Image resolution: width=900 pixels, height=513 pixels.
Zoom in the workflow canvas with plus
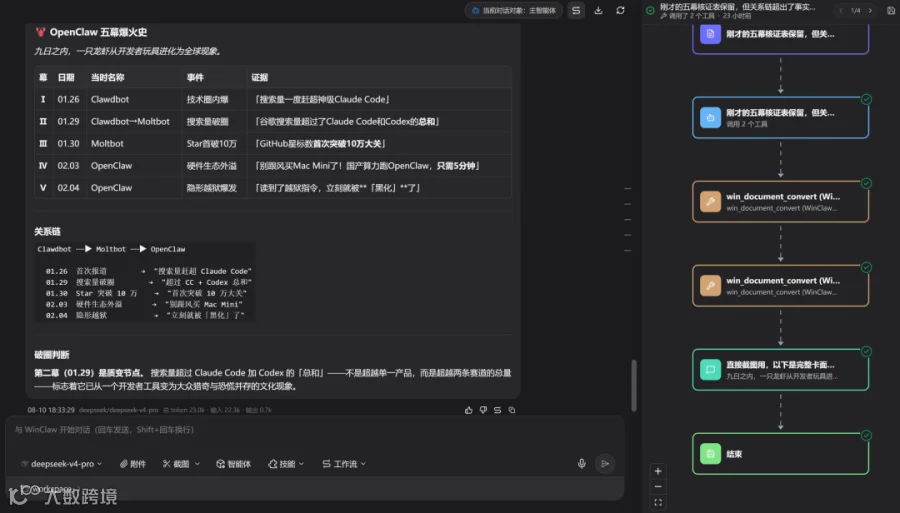(658, 471)
